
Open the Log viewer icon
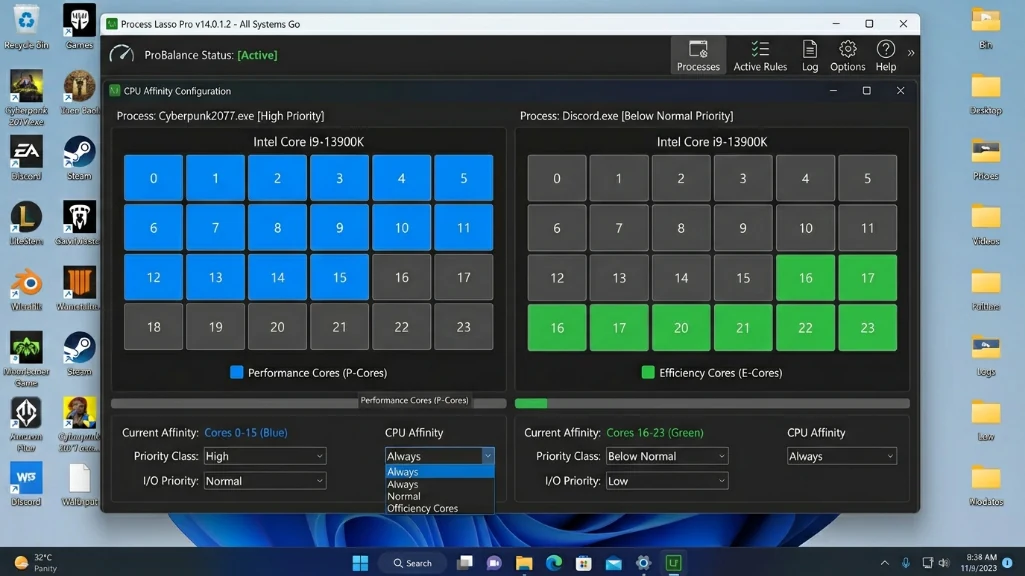coord(809,56)
